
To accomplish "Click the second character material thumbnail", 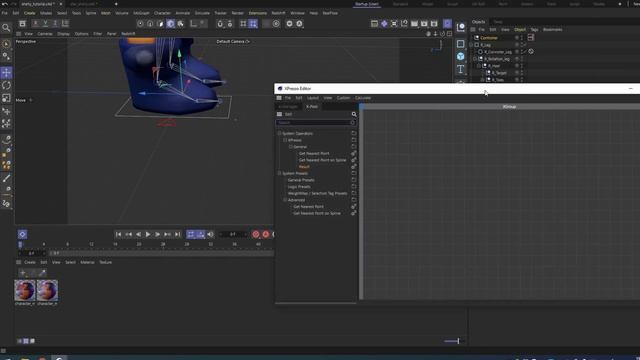I will coord(47,290).
